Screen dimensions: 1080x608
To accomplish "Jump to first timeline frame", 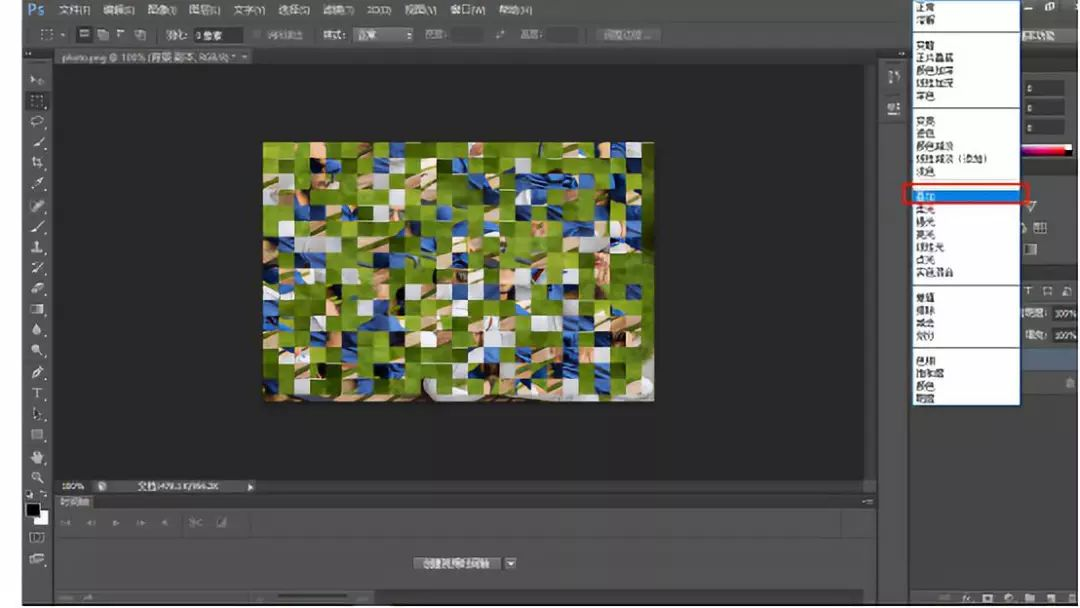I will click(65, 523).
